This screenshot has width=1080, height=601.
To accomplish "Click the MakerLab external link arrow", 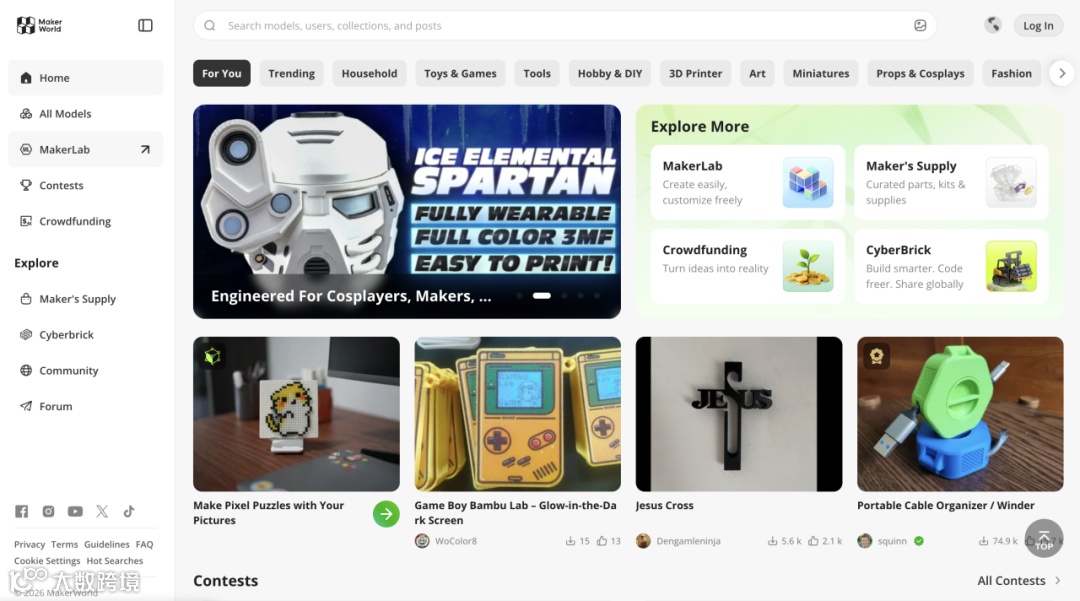I will 145,149.
